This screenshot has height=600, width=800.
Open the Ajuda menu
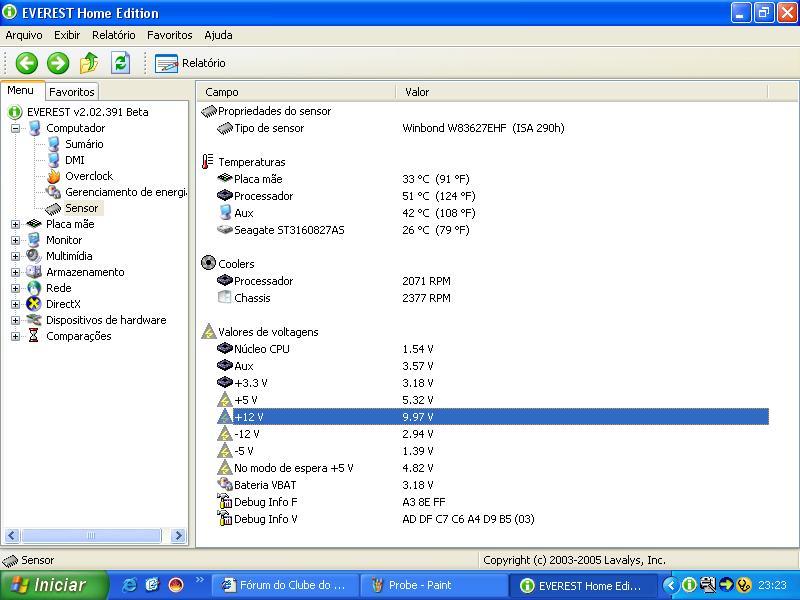point(218,35)
